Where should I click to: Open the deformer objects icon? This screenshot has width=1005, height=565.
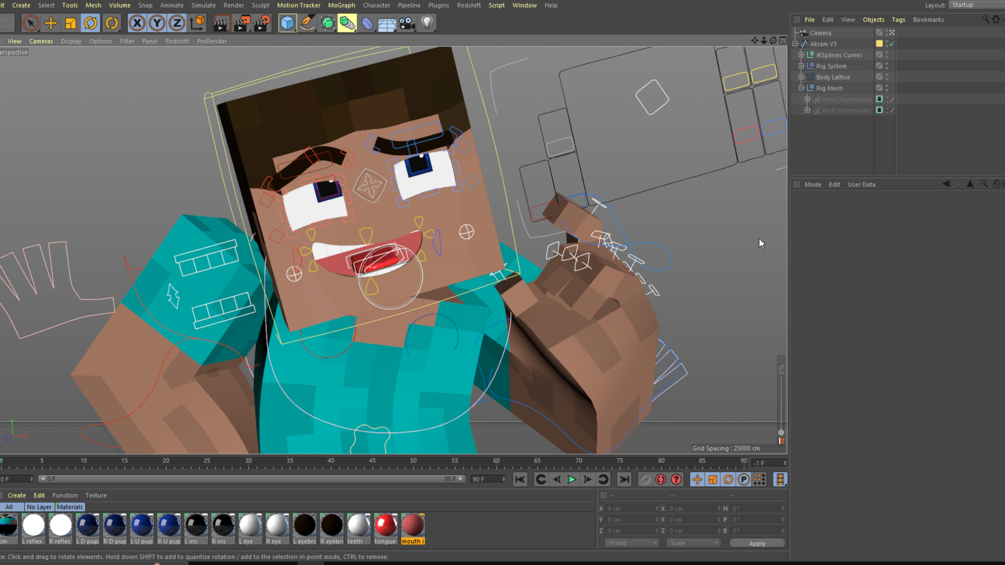(367, 24)
